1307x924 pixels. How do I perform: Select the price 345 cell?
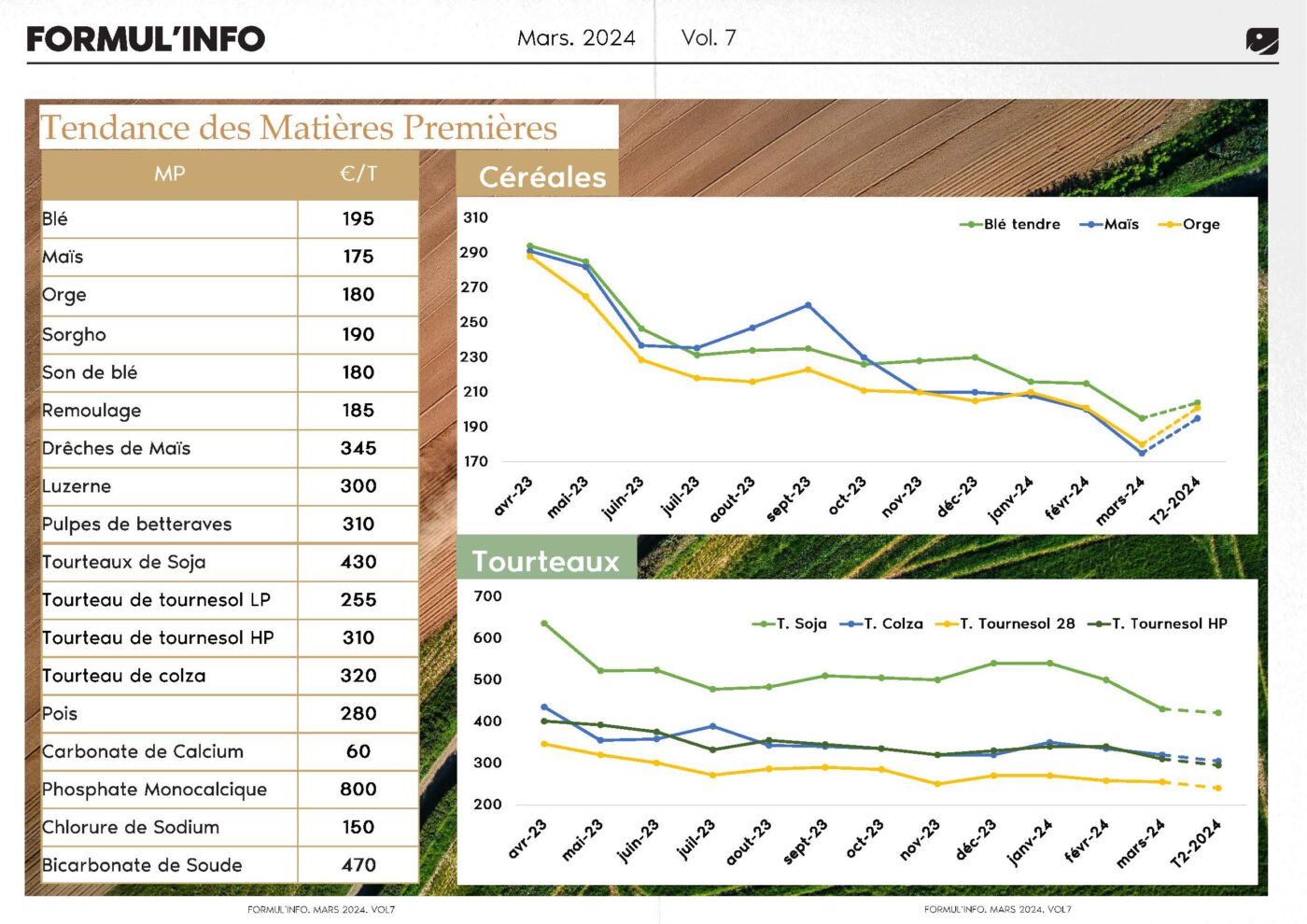[358, 448]
